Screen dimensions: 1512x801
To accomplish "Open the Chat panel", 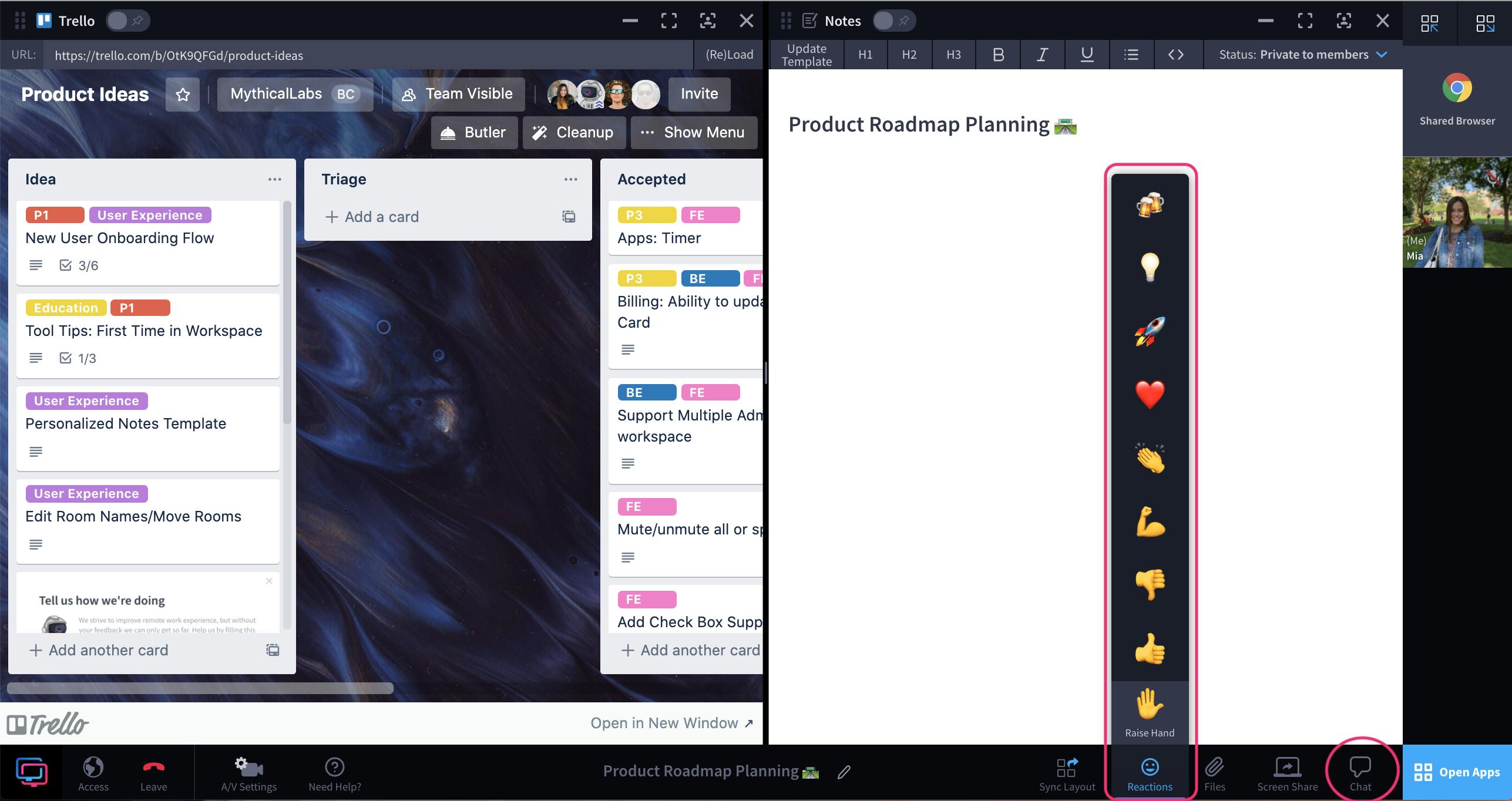I will (1360, 774).
